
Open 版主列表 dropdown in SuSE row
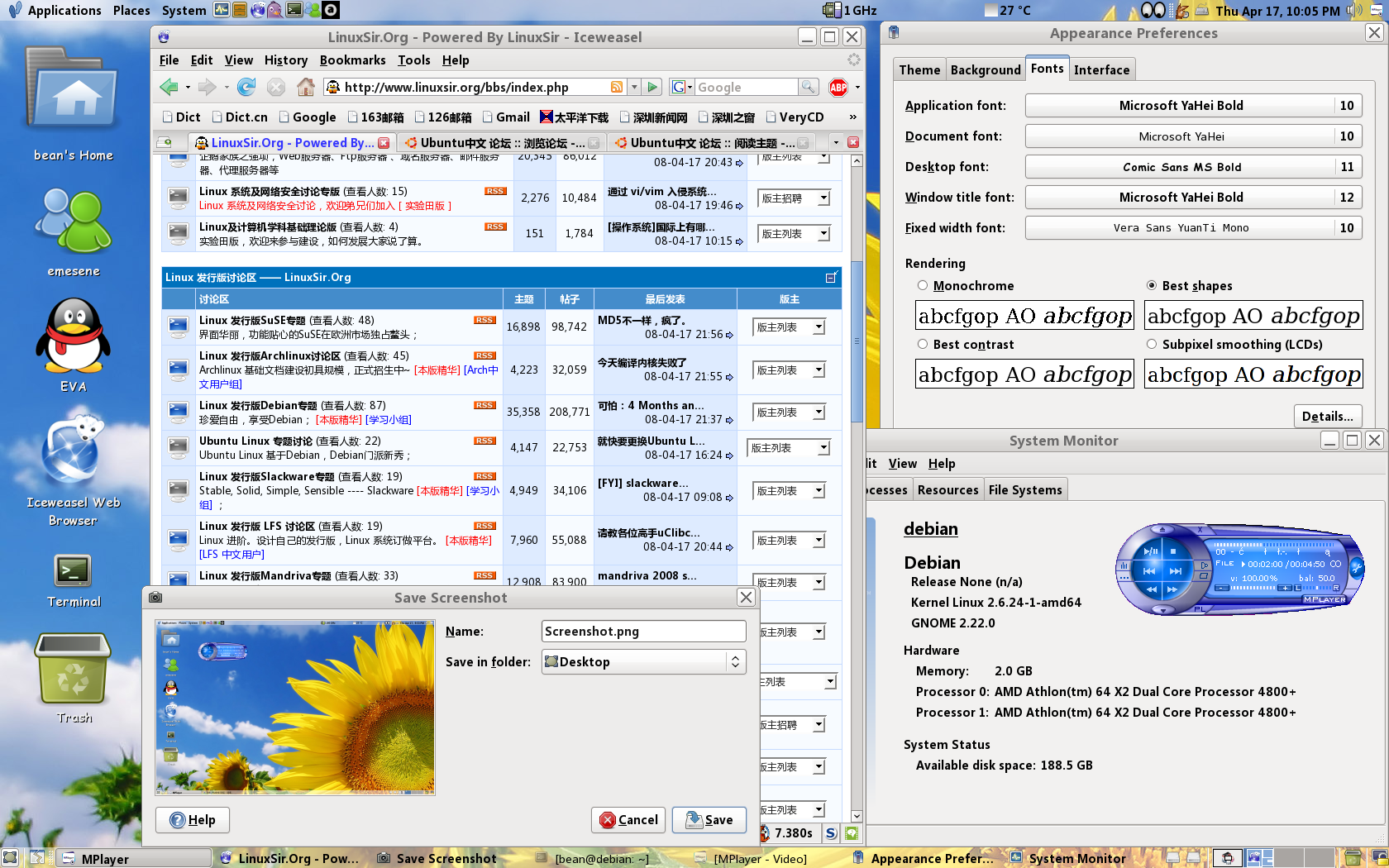[789, 327]
